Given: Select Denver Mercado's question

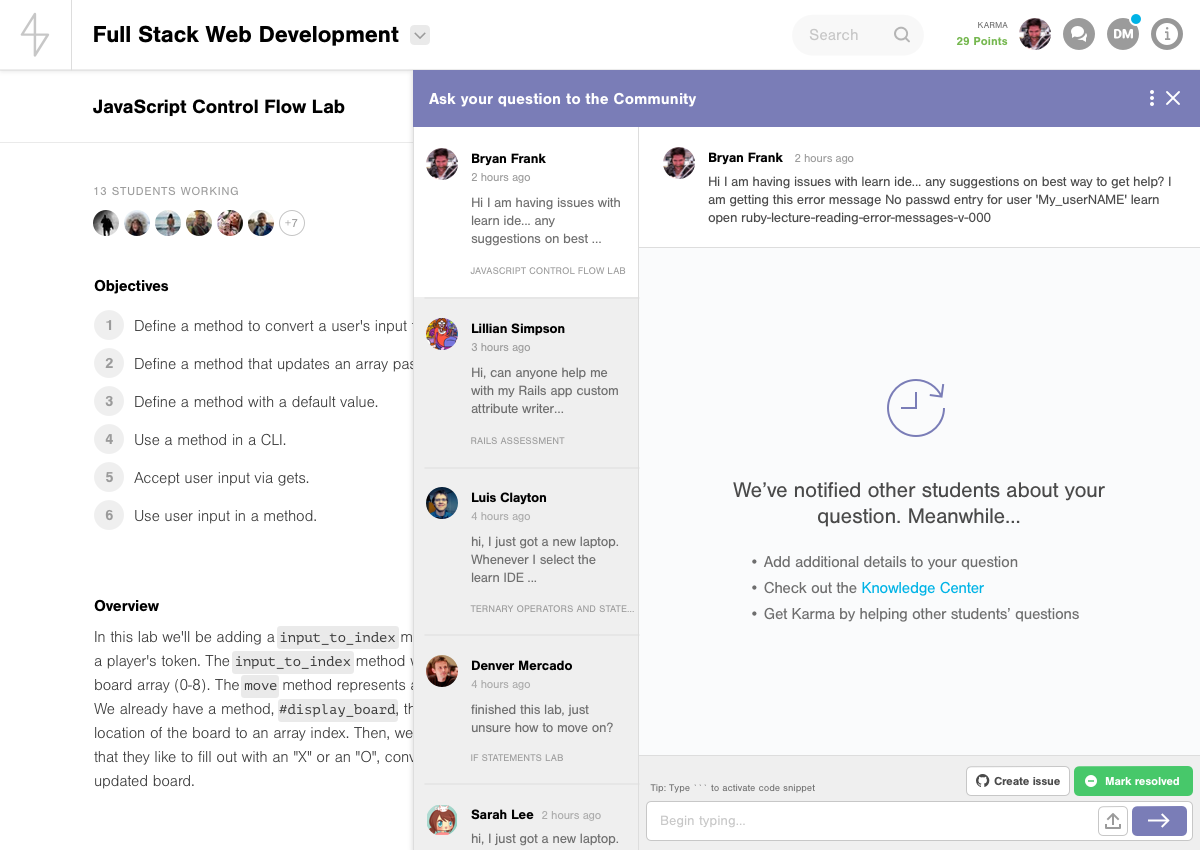Looking at the screenshot, I should click(526, 710).
